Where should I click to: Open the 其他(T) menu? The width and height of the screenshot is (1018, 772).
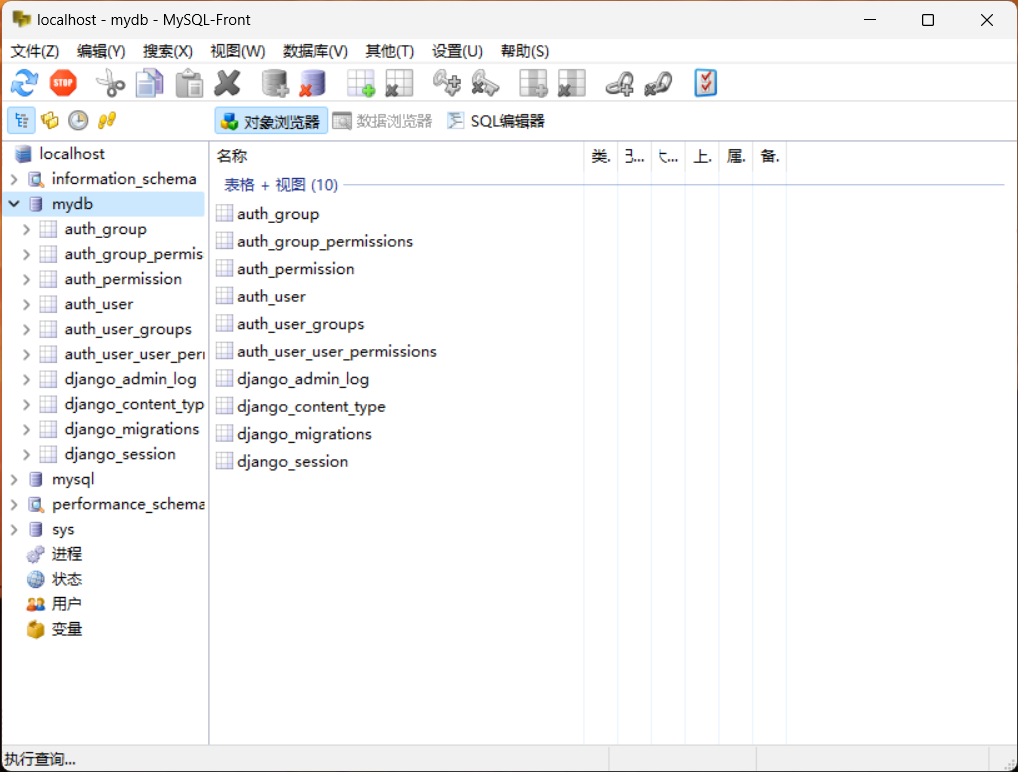point(390,51)
